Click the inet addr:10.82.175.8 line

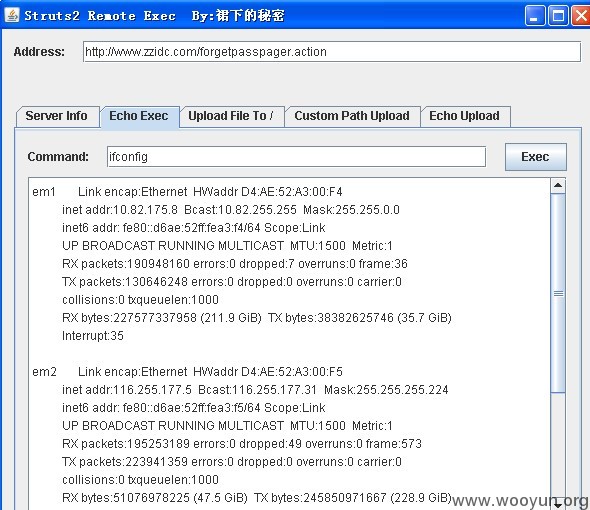[x=231, y=210]
